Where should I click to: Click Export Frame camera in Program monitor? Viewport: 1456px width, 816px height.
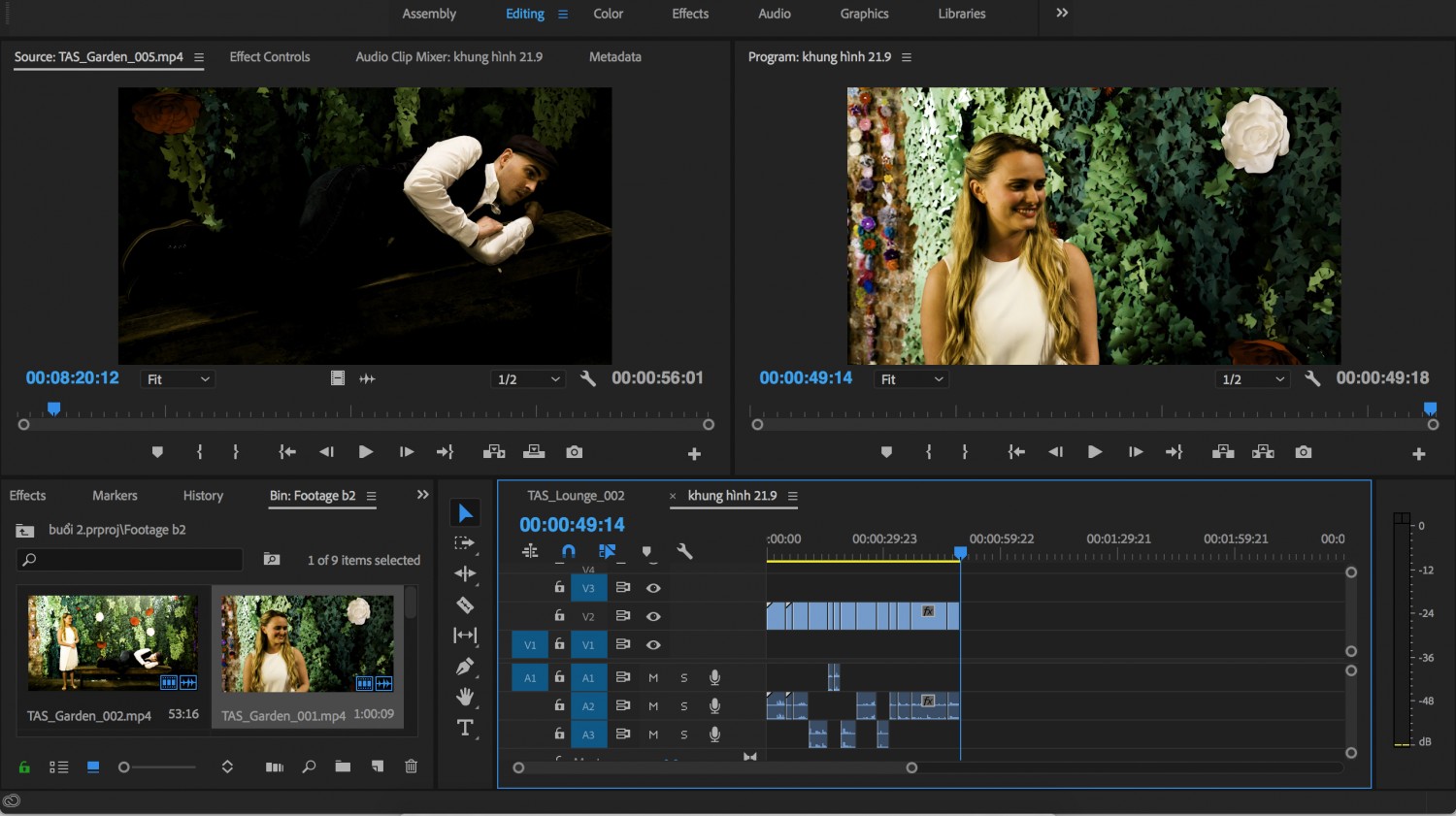point(1303,452)
